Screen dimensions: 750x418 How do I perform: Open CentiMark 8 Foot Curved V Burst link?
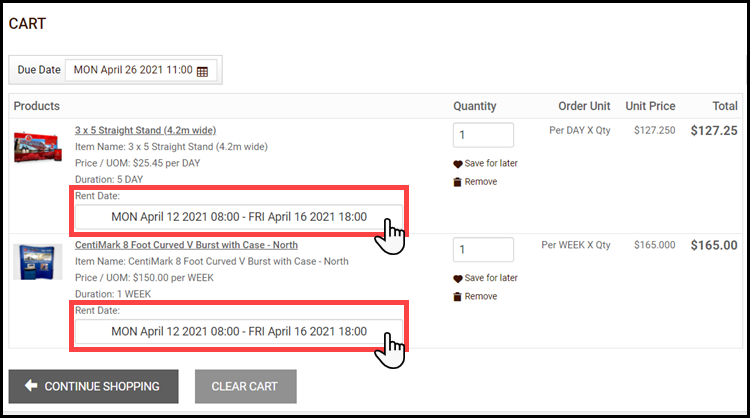coord(186,245)
